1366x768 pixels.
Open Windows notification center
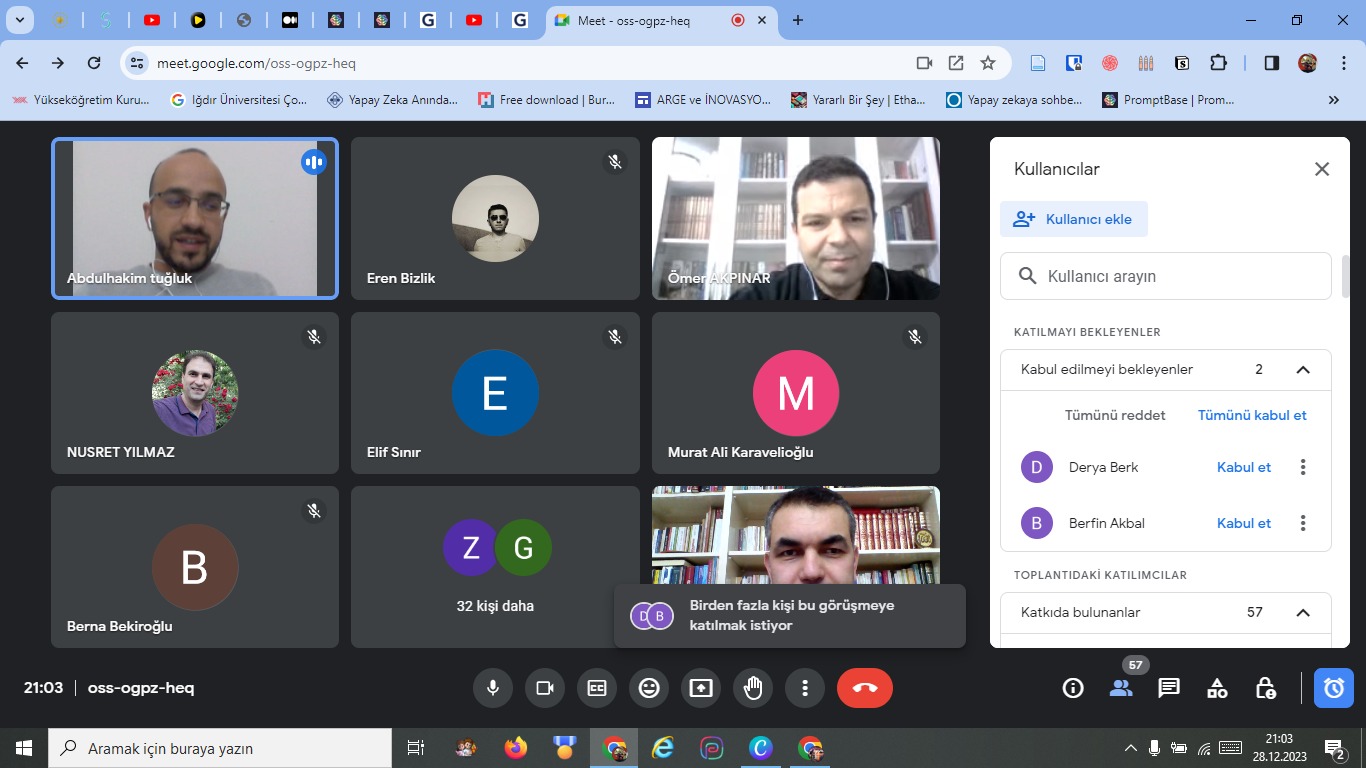coord(1334,748)
